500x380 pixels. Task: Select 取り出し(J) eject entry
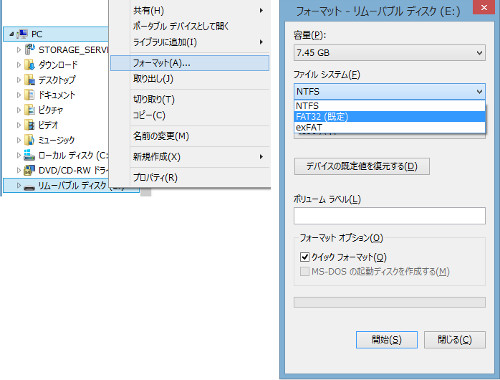click(x=190, y=79)
